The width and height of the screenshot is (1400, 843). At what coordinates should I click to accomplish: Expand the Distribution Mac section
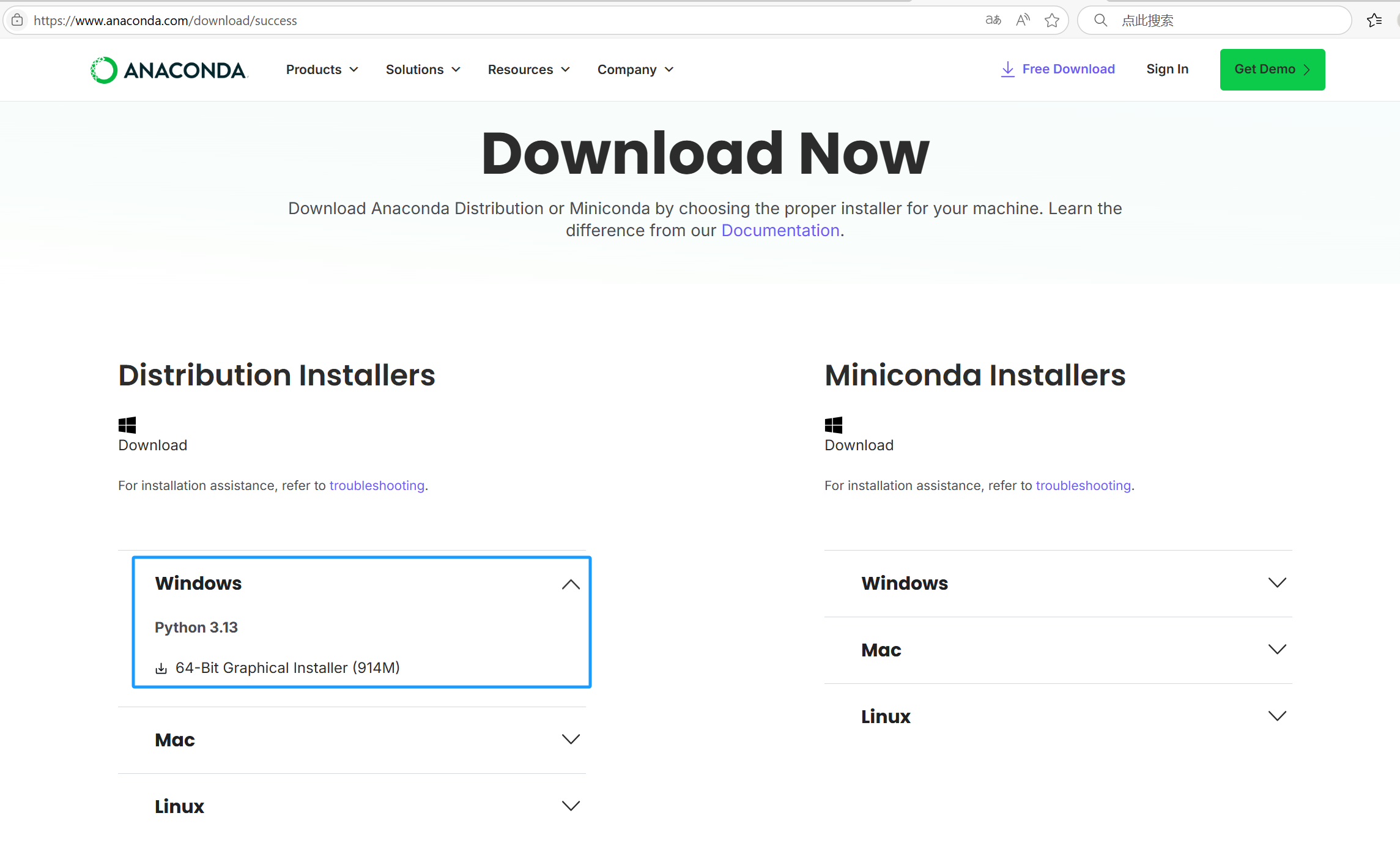[x=570, y=740]
